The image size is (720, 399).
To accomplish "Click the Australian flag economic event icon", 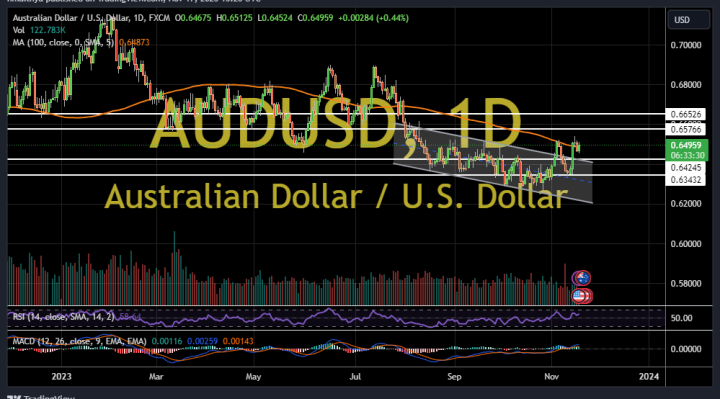I will [582, 278].
